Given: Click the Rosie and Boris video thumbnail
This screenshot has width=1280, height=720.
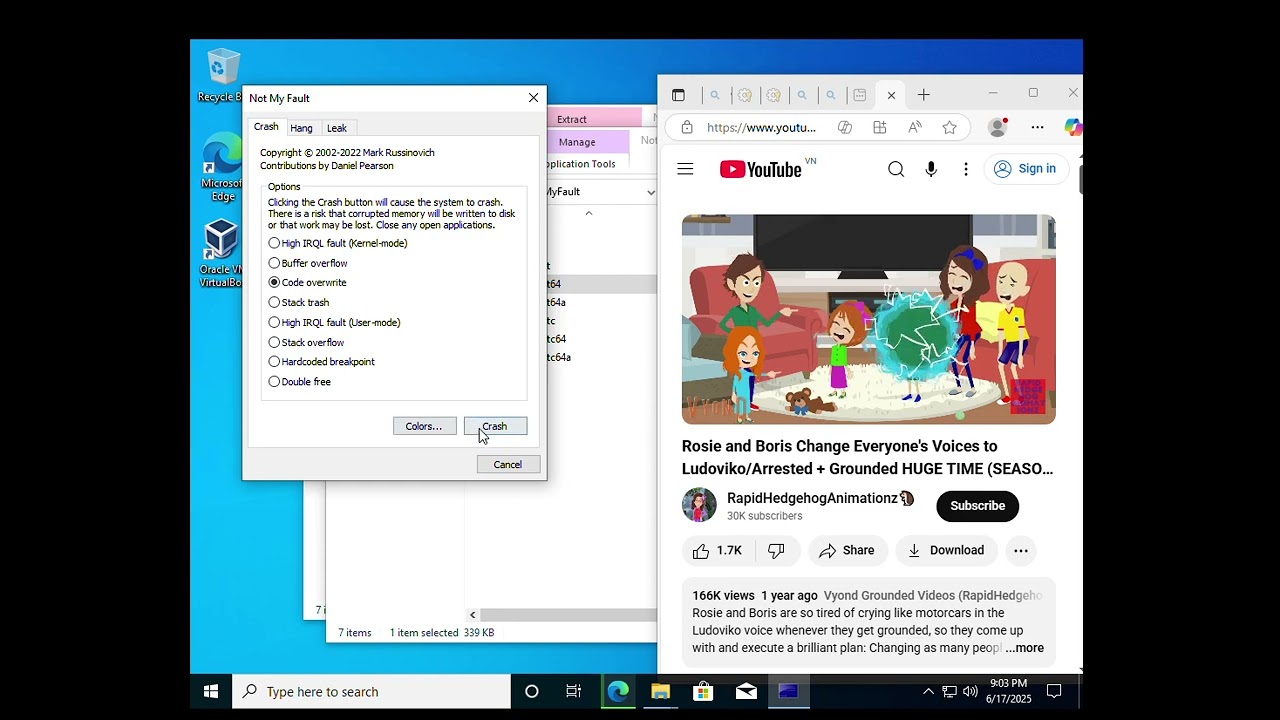Looking at the screenshot, I should coord(868,319).
